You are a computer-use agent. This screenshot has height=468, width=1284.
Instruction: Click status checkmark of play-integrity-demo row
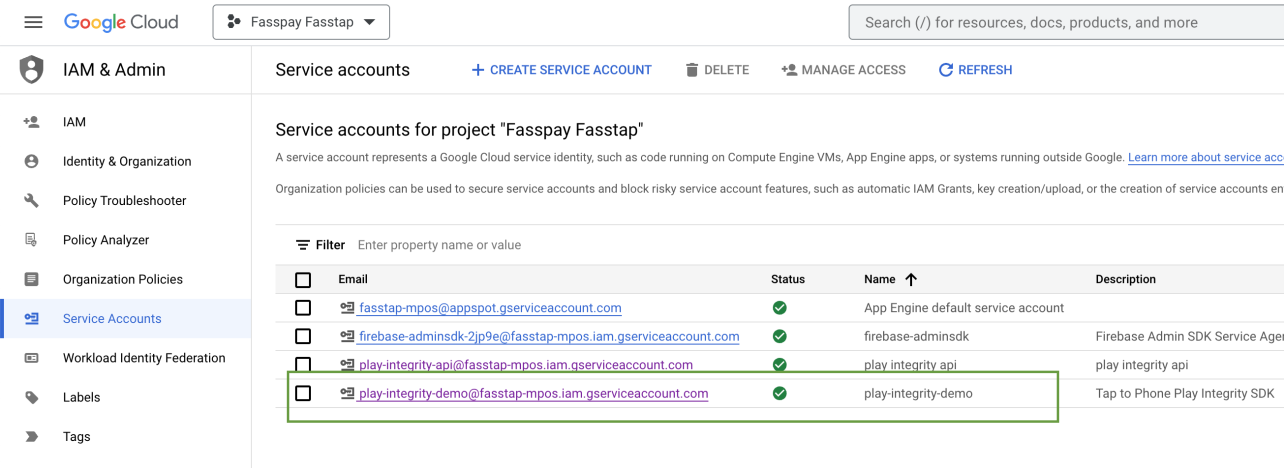[x=780, y=394]
